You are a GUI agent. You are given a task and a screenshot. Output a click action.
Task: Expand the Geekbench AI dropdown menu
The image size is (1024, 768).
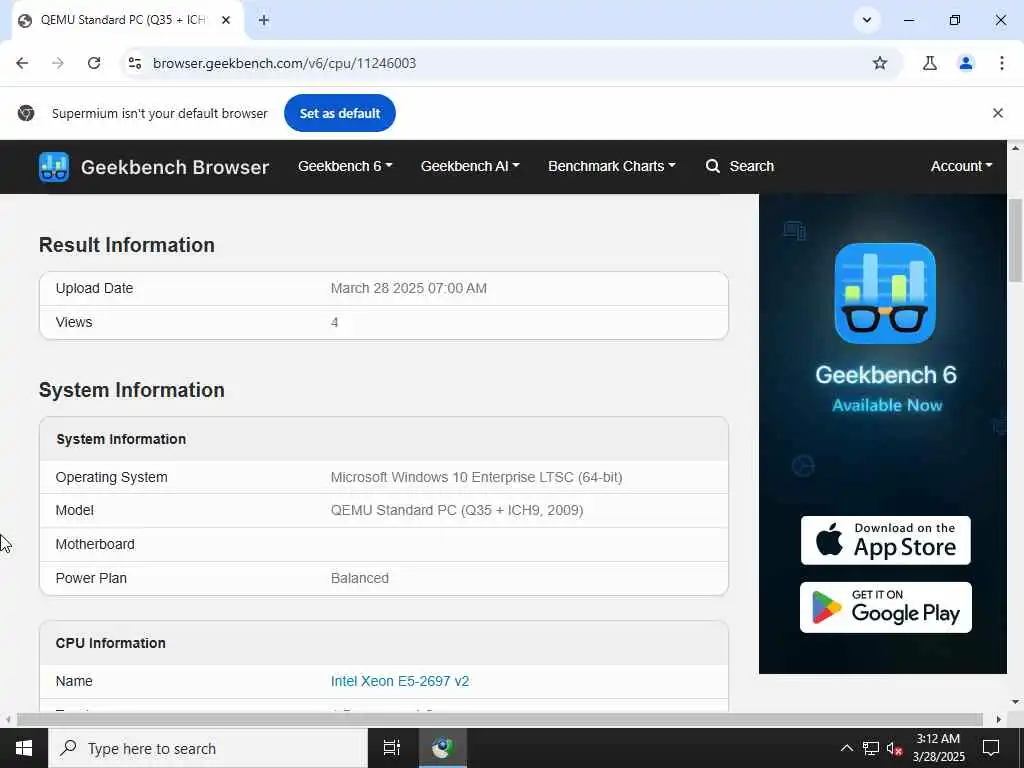pos(470,166)
